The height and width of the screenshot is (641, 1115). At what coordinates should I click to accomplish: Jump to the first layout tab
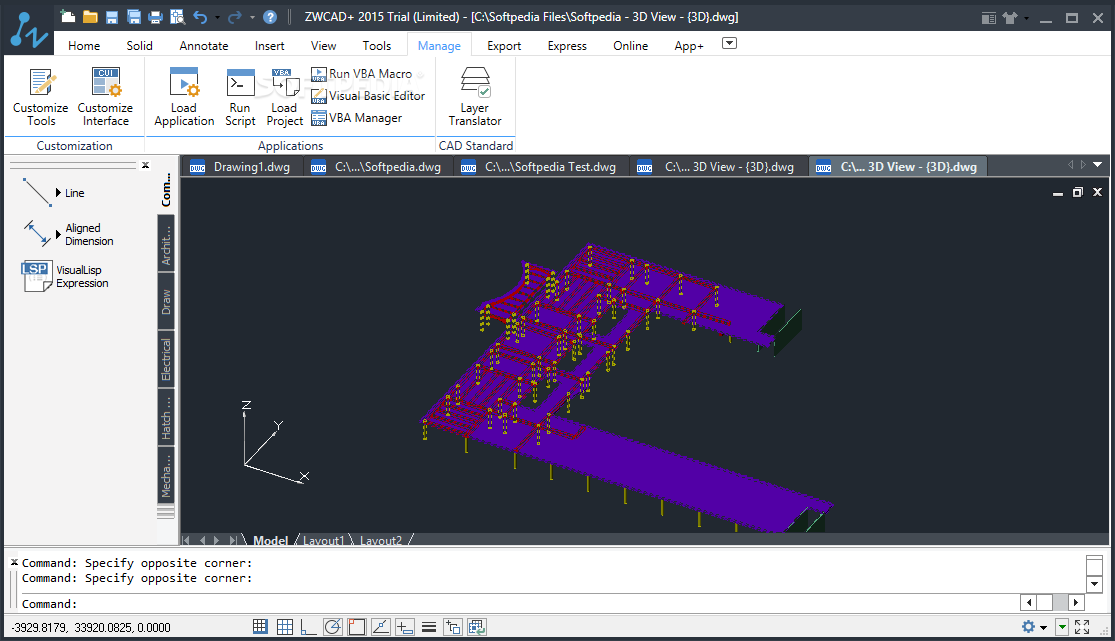point(186,541)
